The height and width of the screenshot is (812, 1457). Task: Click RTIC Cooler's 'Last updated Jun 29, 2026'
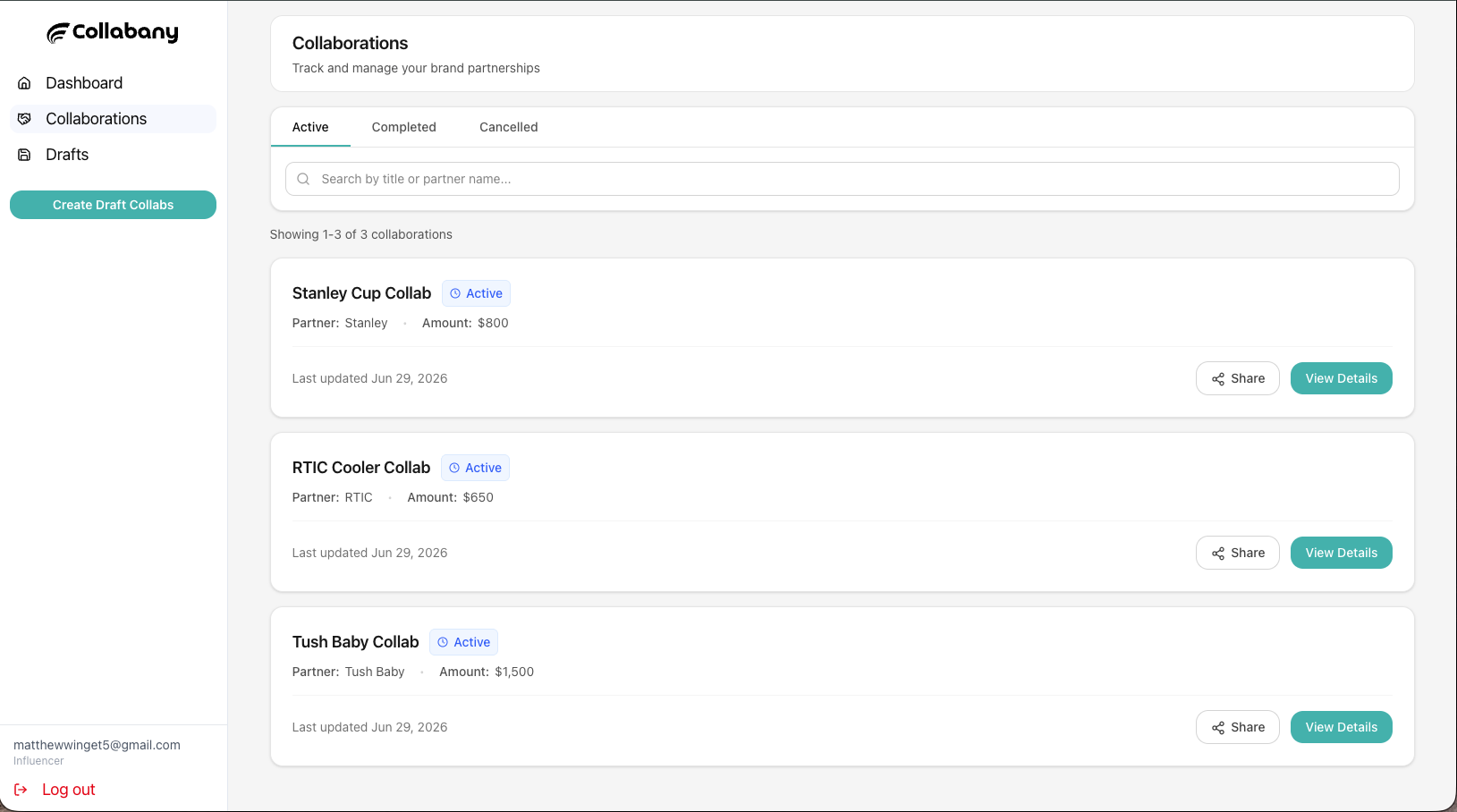pos(369,553)
